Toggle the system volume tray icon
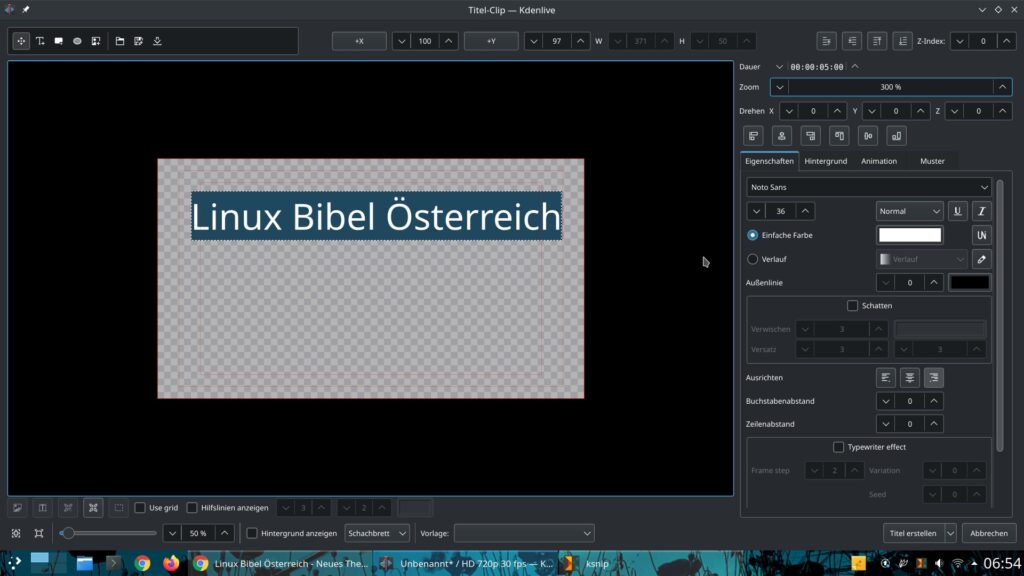Image resolution: width=1024 pixels, height=576 pixels. [939, 564]
